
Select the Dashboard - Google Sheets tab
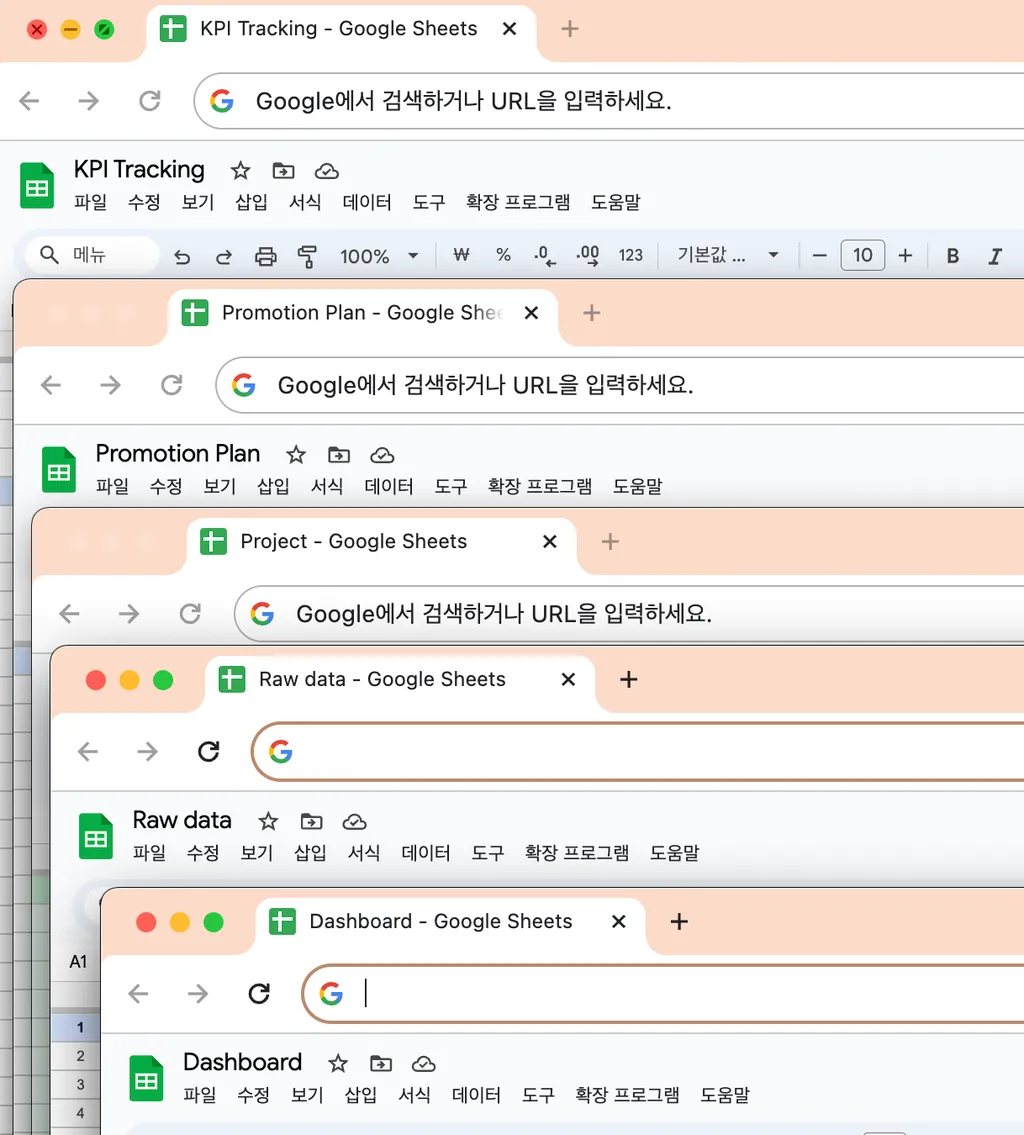pyautogui.click(x=450, y=921)
